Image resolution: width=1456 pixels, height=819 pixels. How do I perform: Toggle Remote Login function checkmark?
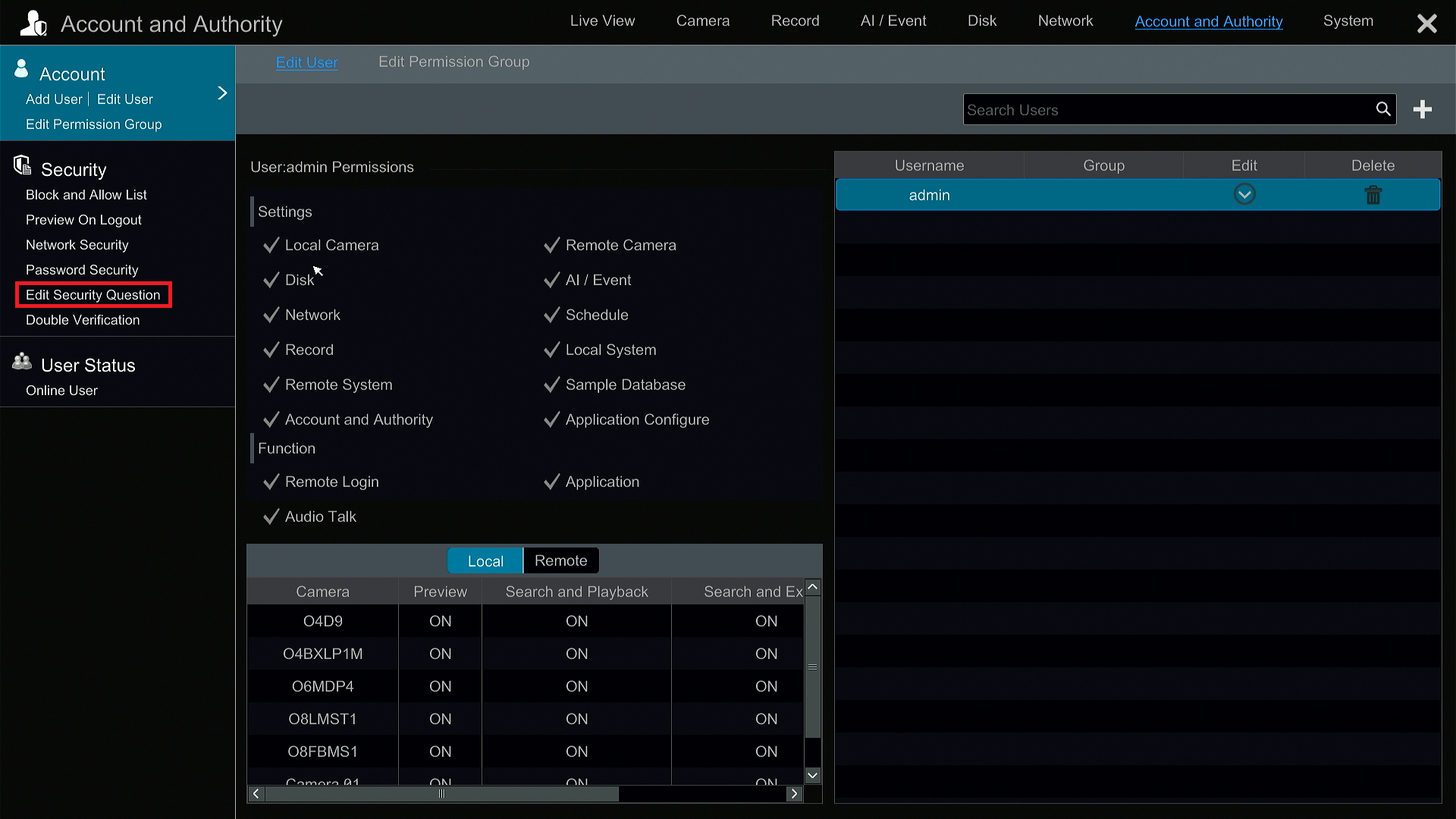[x=271, y=482]
